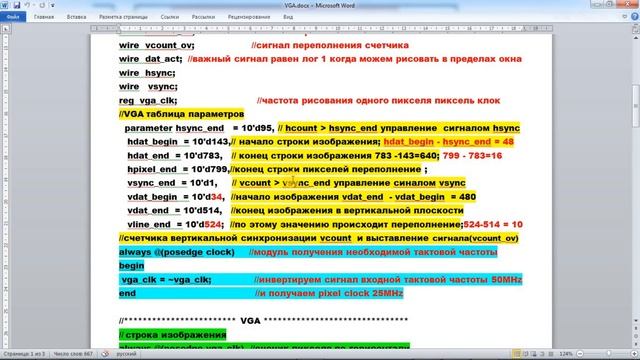640x360 pixels.
Task: Open the Рассылки ribbon tab
Action: (x=203, y=17)
